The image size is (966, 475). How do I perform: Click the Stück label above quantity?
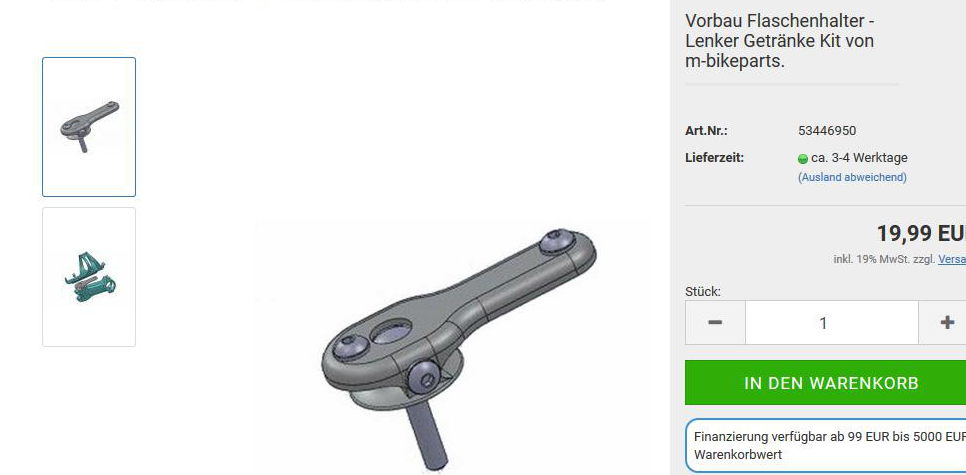[703, 291]
